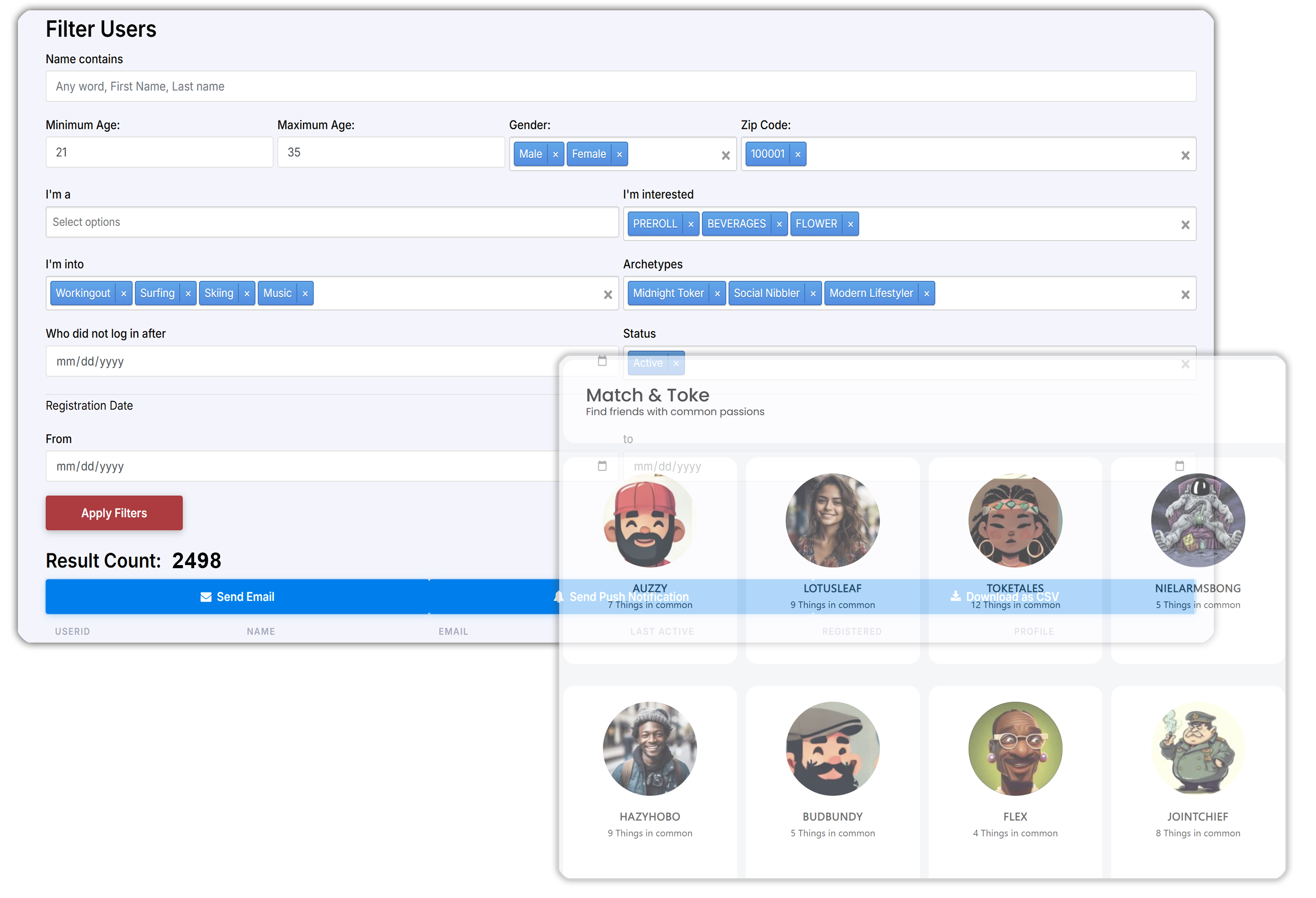Open calendar picker for Registration From date
This screenshot has height=898, width=1316.
coord(603,466)
